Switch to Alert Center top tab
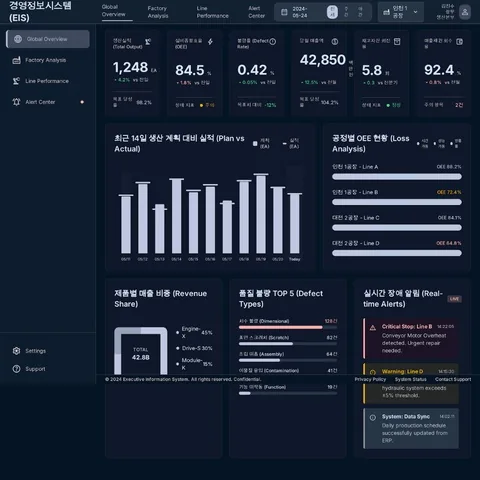The image size is (480, 480). (x=256, y=12)
